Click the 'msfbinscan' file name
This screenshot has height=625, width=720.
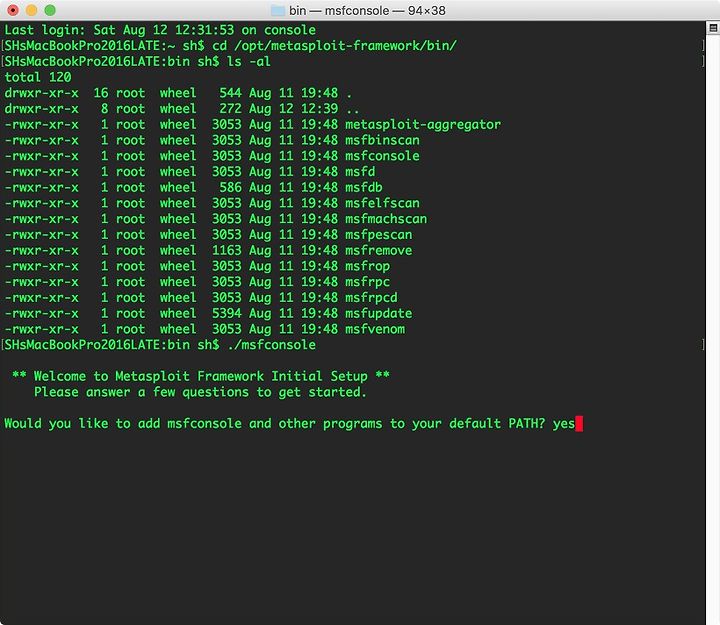pyautogui.click(x=382, y=140)
